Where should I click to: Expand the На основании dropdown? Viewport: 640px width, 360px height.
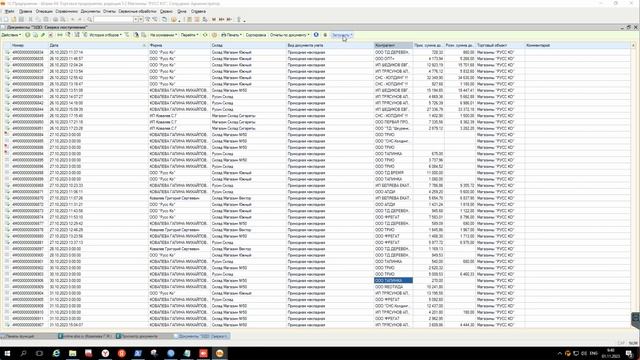point(163,35)
